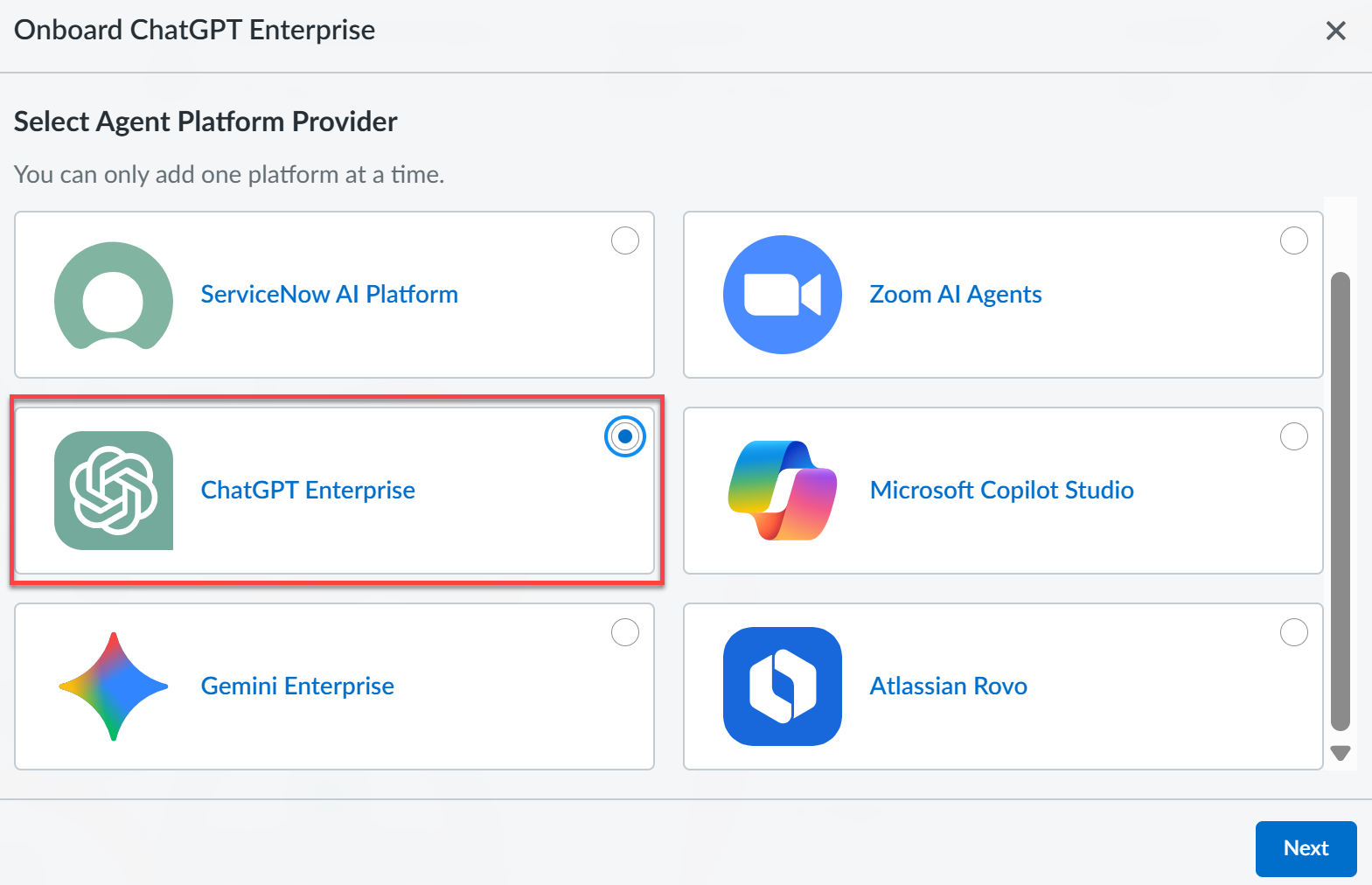Viewport: 1372px width, 885px height.
Task: Pick the Gemini Enterprise radio button
Action: (625, 632)
